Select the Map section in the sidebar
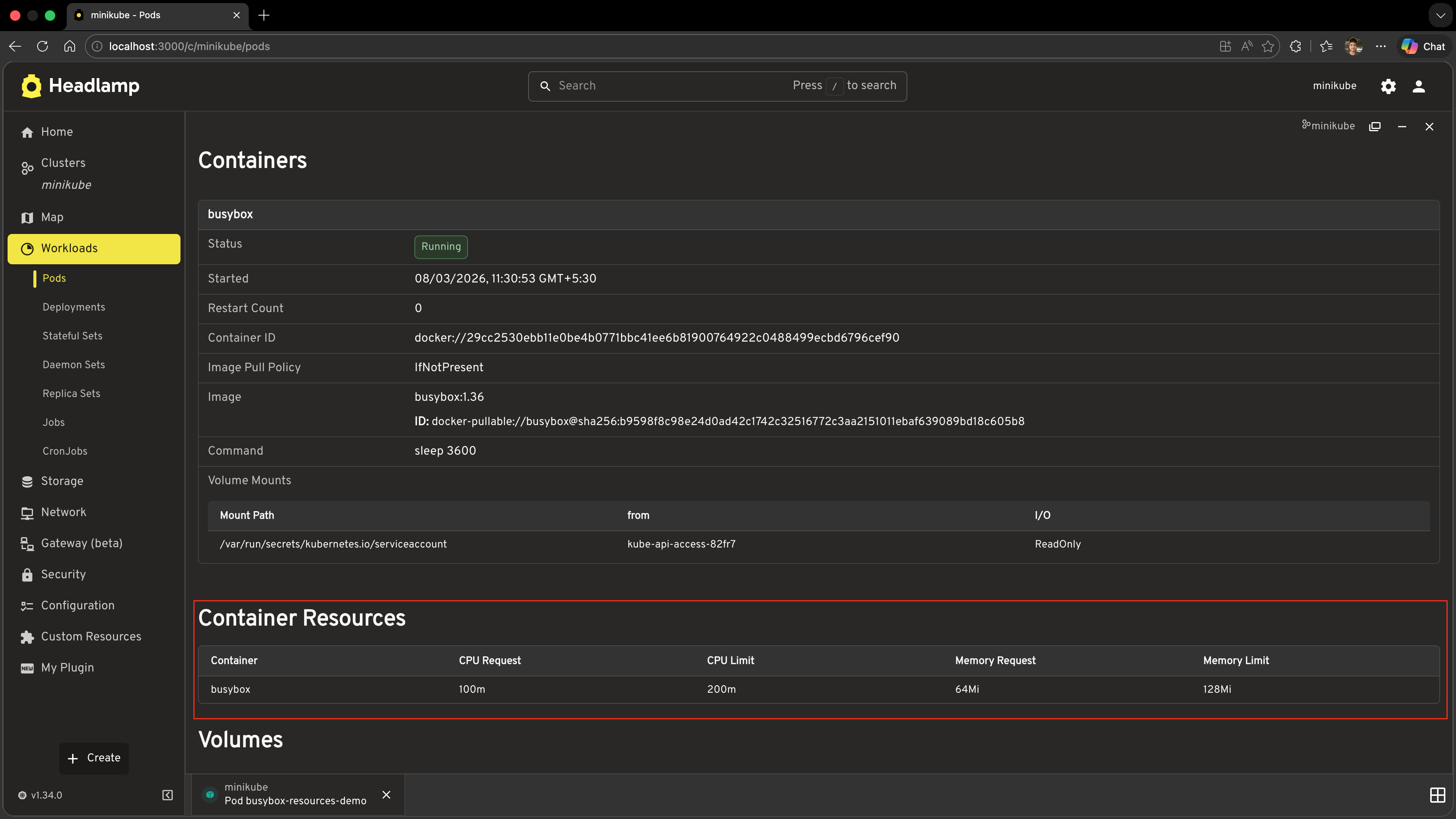1456x819 pixels. (x=52, y=217)
